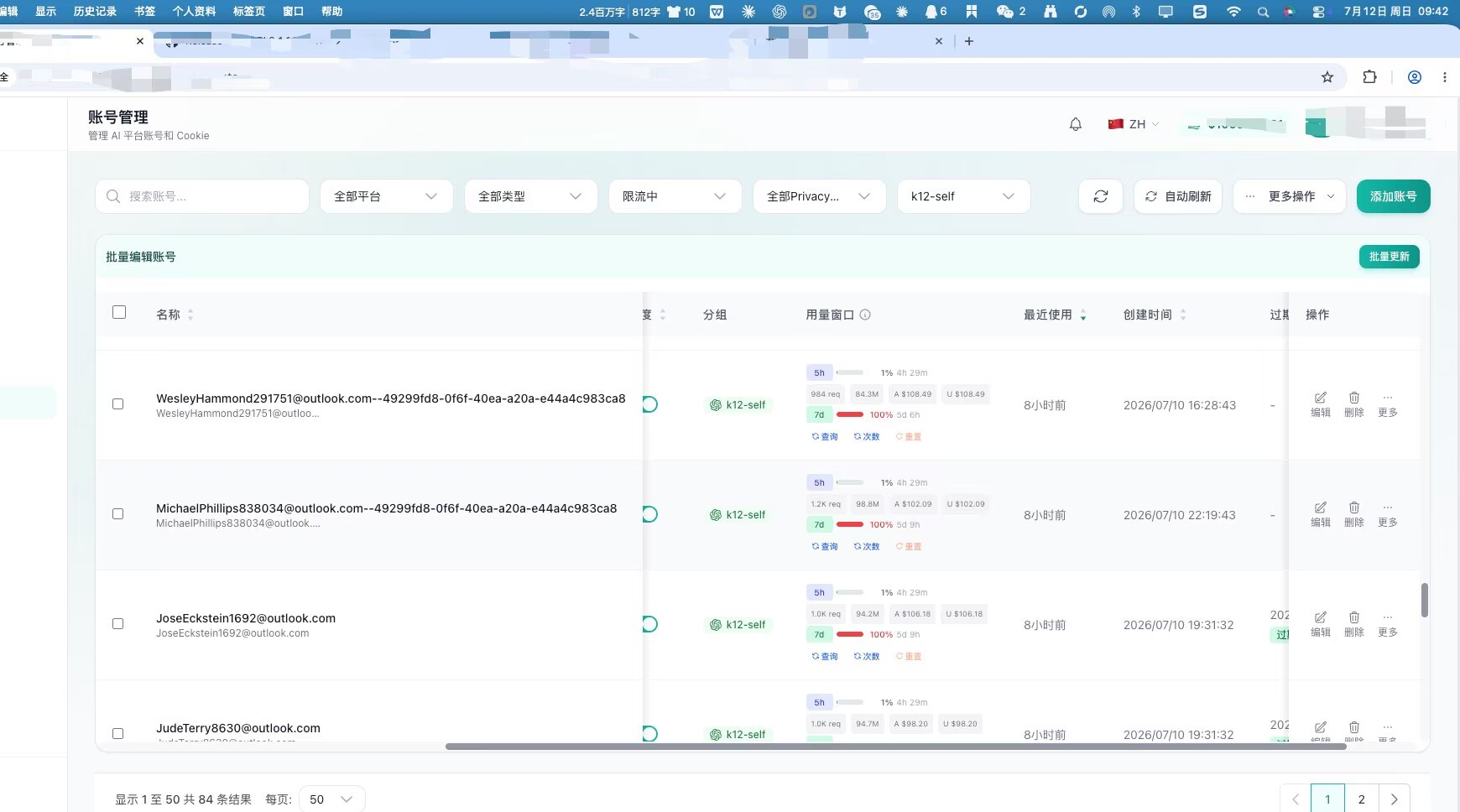Toggle schedule switch for JoseEckstein1692 row
The width and height of the screenshot is (1460, 812).
point(649,624)
